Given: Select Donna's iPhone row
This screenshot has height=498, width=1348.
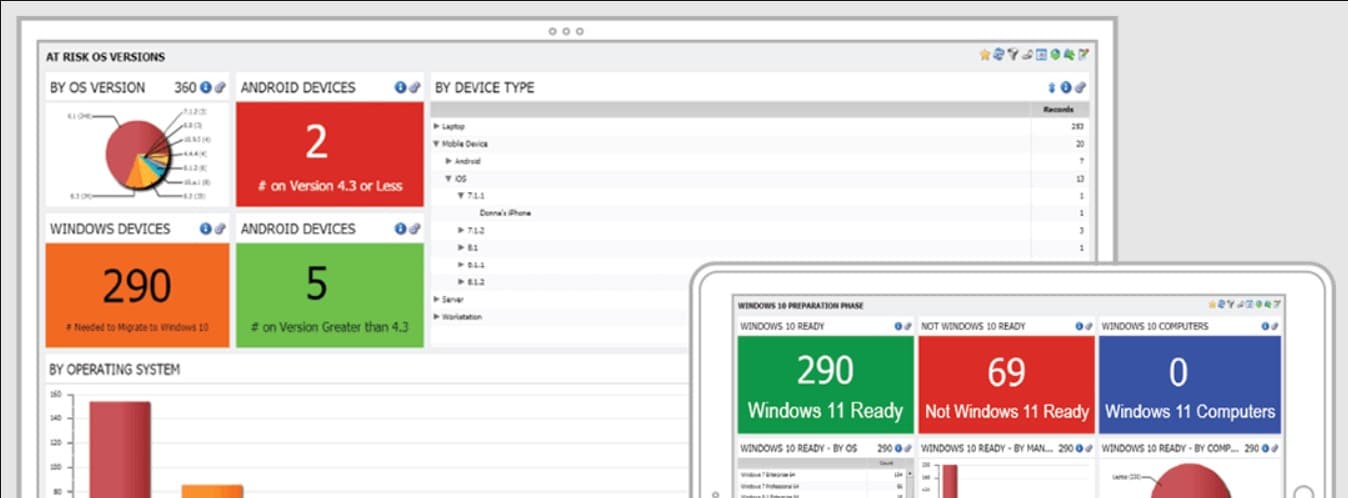Looking at the screenshot, I should 760,213.
